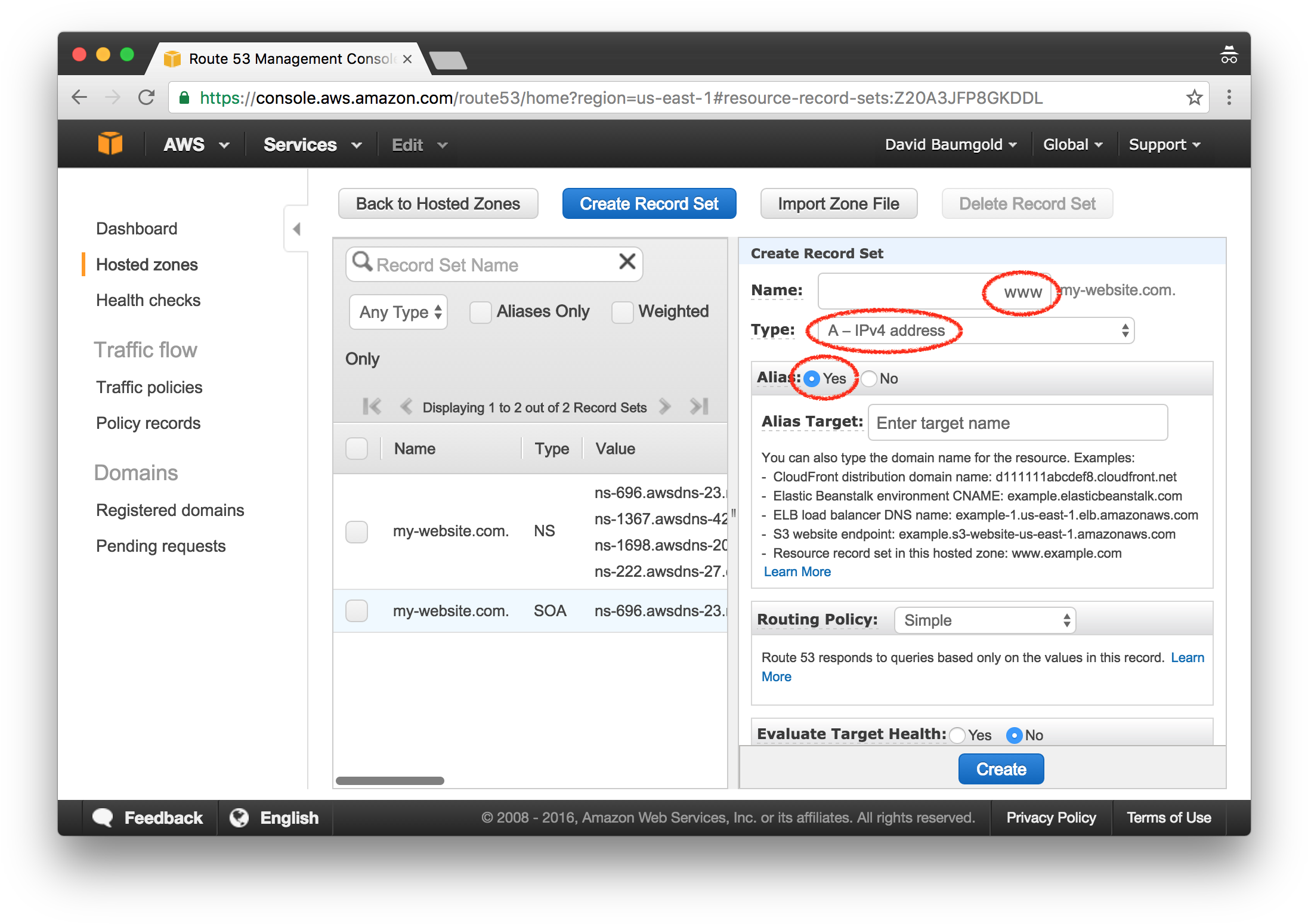Image resolution: width=1308 pixels, height=924 pixels.
Task: Select Alias Yes radio button
Action: pos(812,379)
